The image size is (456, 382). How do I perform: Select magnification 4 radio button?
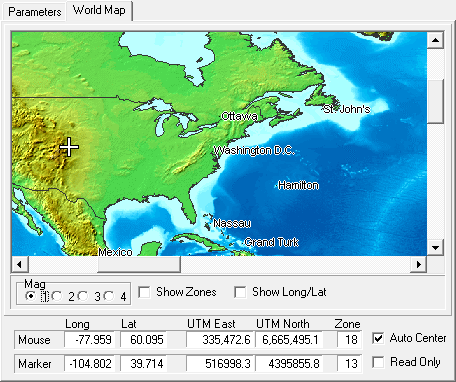109,296
